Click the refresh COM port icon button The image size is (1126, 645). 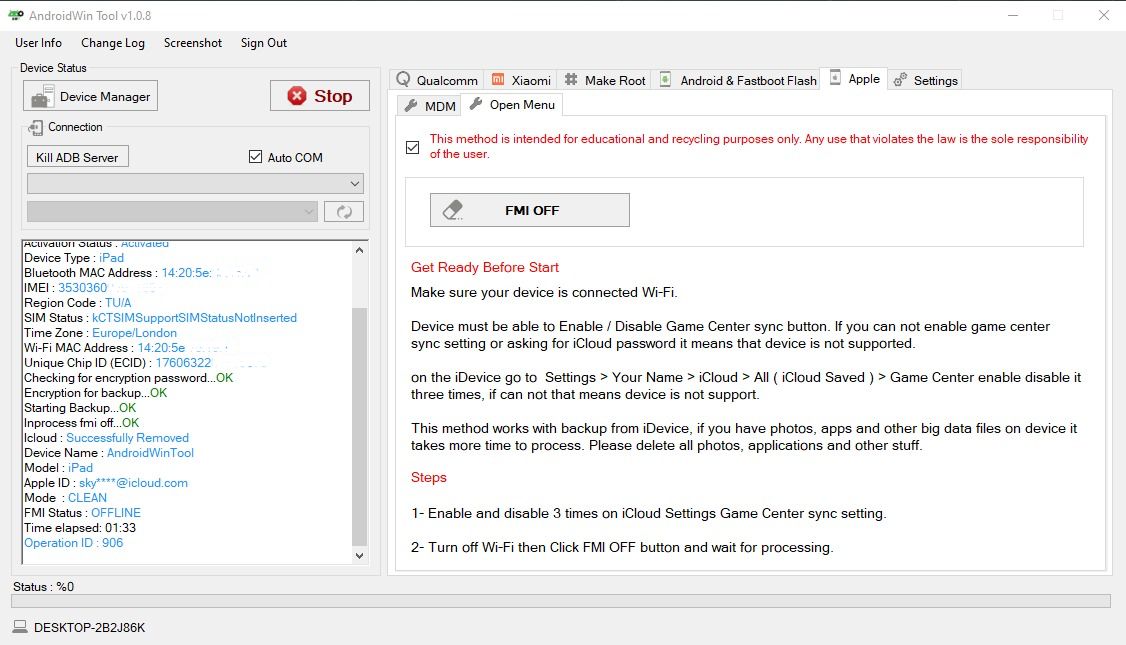point(344,211)
